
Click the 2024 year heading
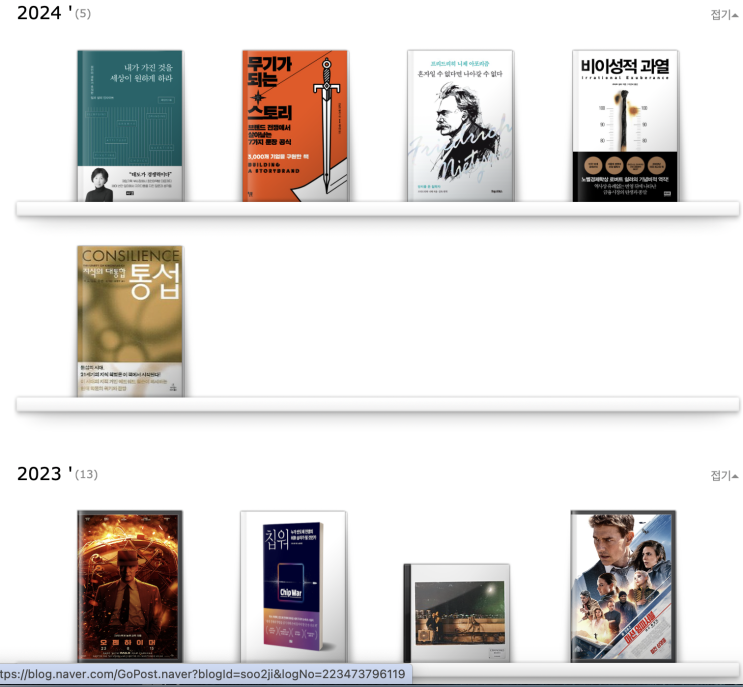tap(45, 13)
